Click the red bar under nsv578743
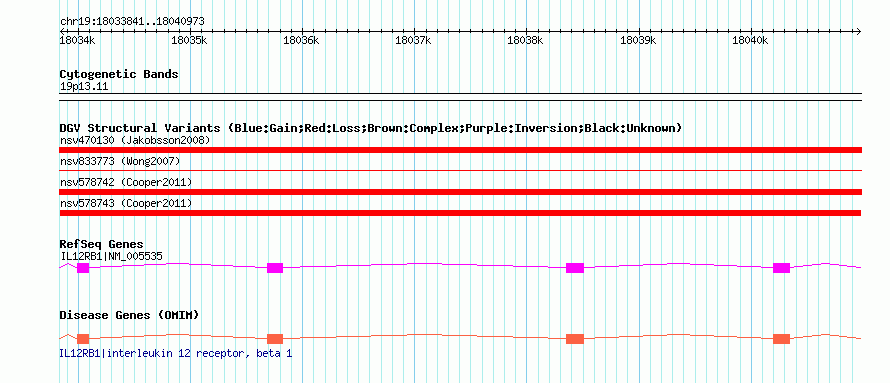Viewport: 890px width, 383px height. tap(460, 213)
